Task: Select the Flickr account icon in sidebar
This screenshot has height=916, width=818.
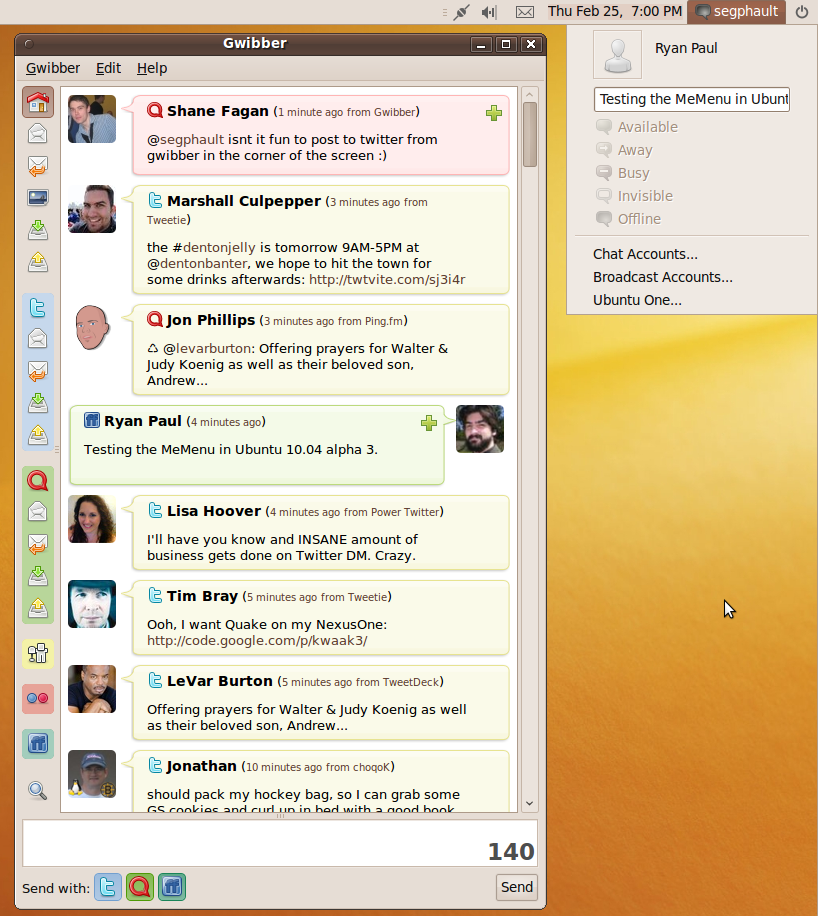Action: 38,699
